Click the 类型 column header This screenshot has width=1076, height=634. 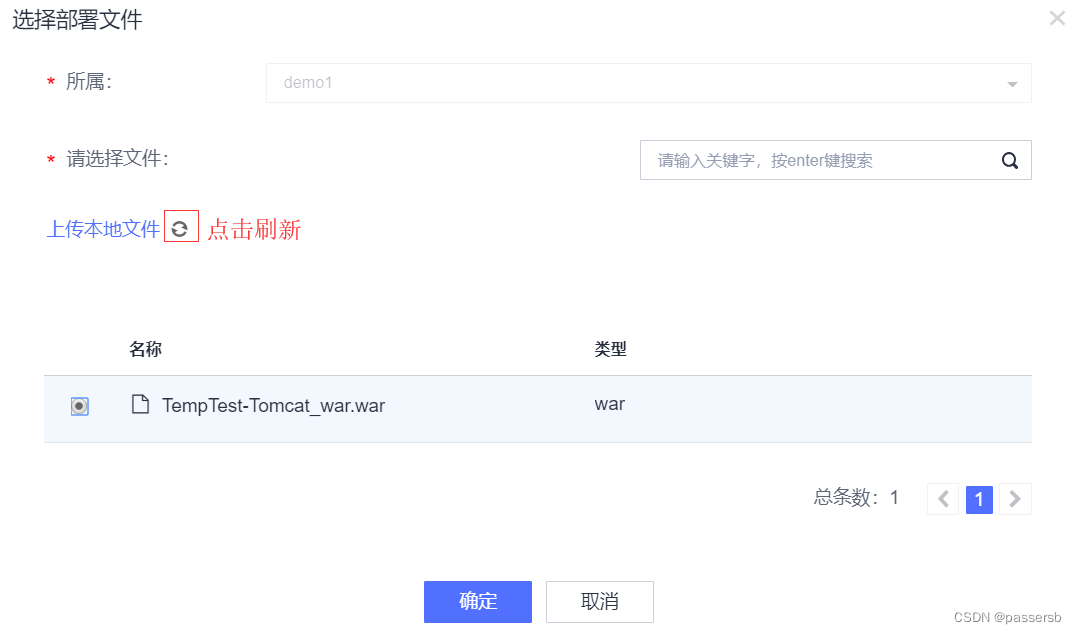click(610, 349)
